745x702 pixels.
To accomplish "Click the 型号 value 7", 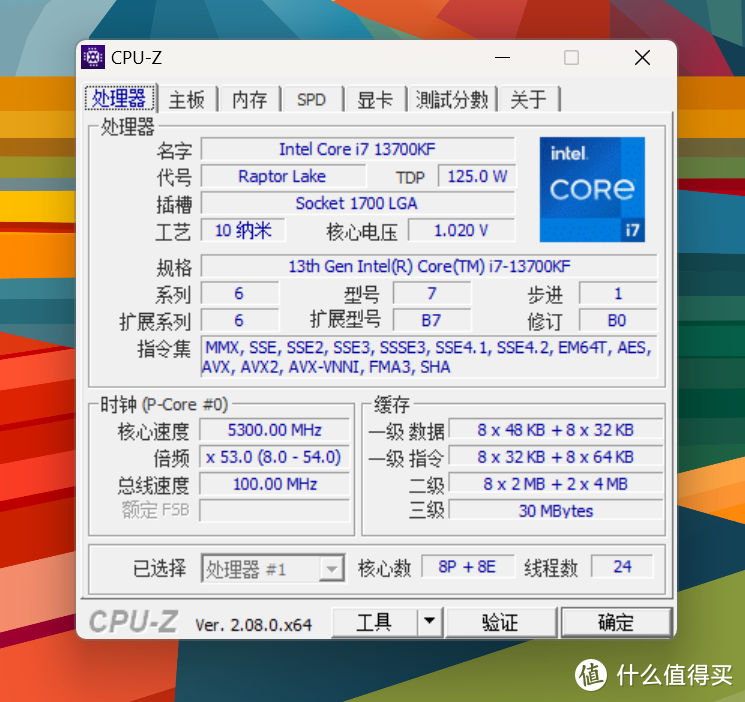I will click(x=432, y=293).
